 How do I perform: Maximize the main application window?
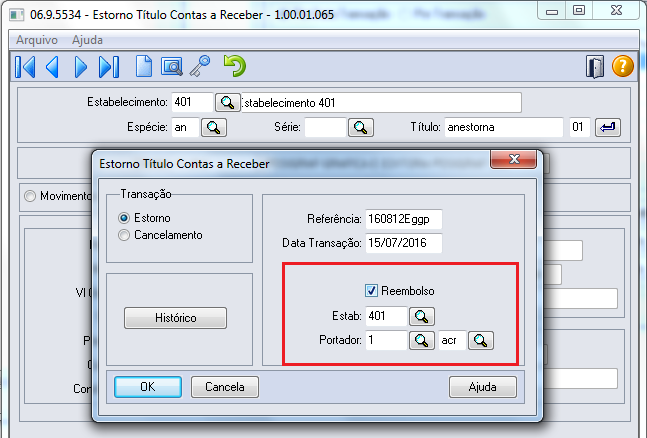[579, 11]
